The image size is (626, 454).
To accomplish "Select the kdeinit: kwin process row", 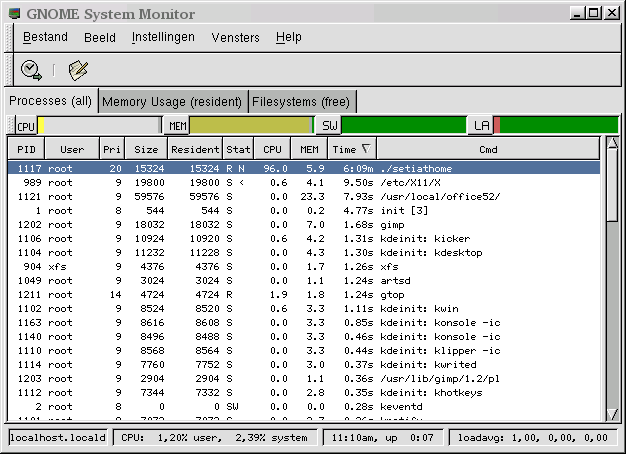I will (304, 308).
